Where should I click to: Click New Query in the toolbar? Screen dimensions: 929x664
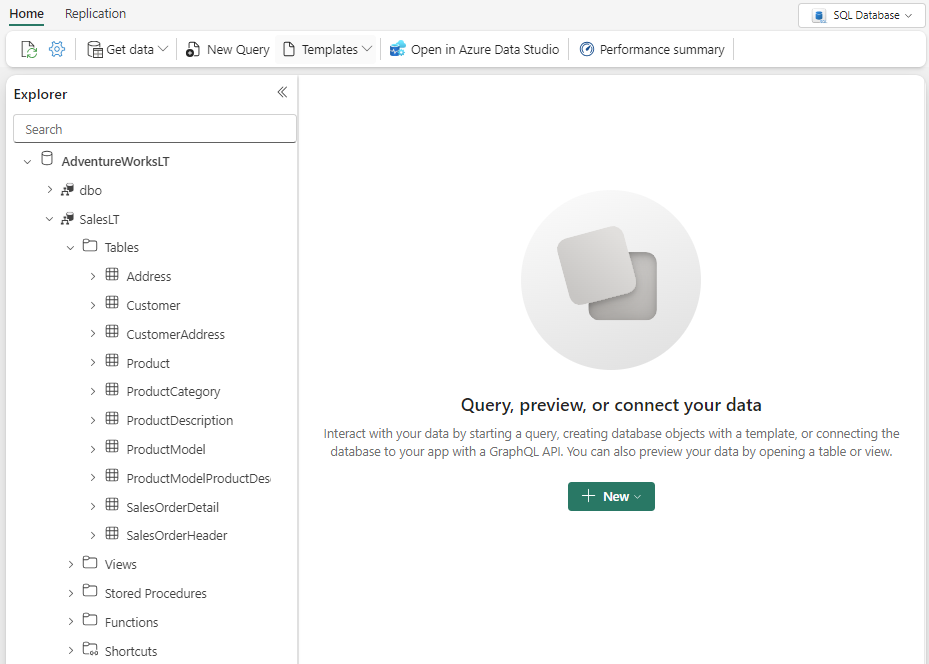[x=228, y=50]
